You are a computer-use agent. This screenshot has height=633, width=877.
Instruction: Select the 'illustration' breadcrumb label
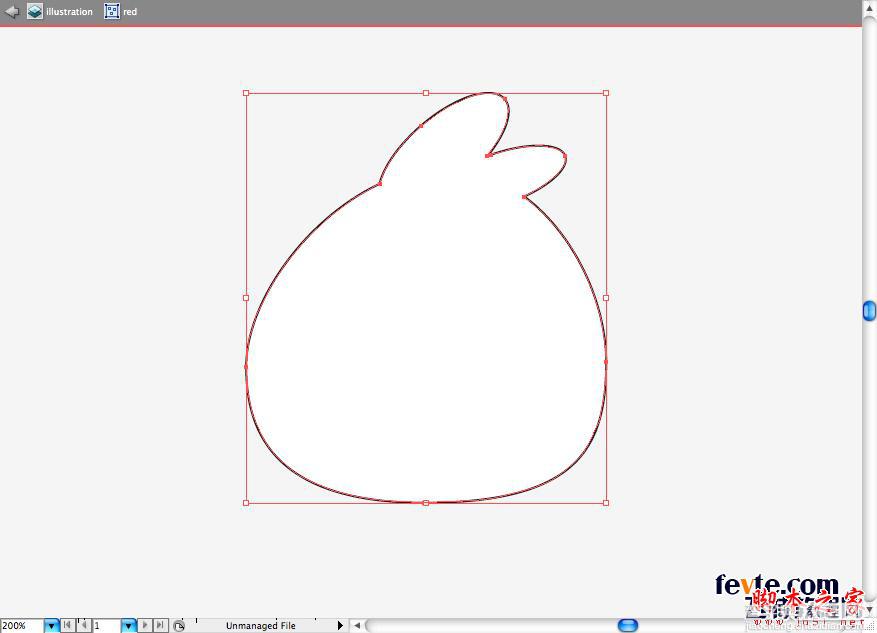click(69, 12)
